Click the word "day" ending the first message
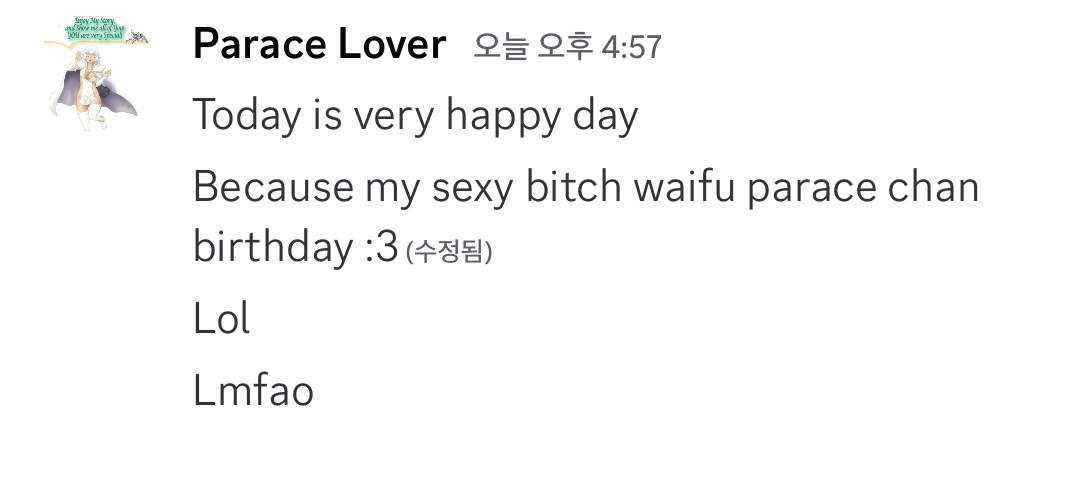The height and width of the screenshot is (496, 1074). coord(605,118)
